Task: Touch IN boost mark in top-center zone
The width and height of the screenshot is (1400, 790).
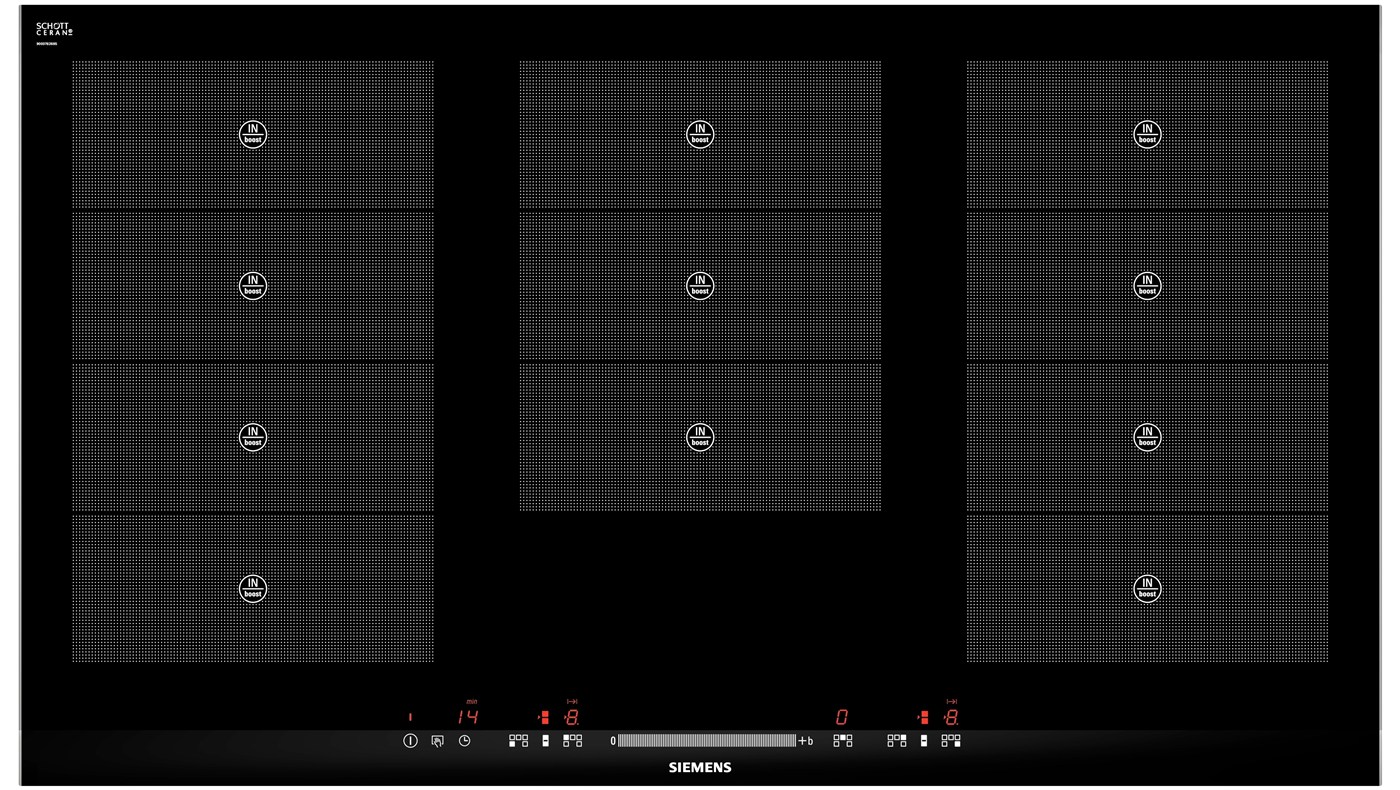Action: point(700,134)
